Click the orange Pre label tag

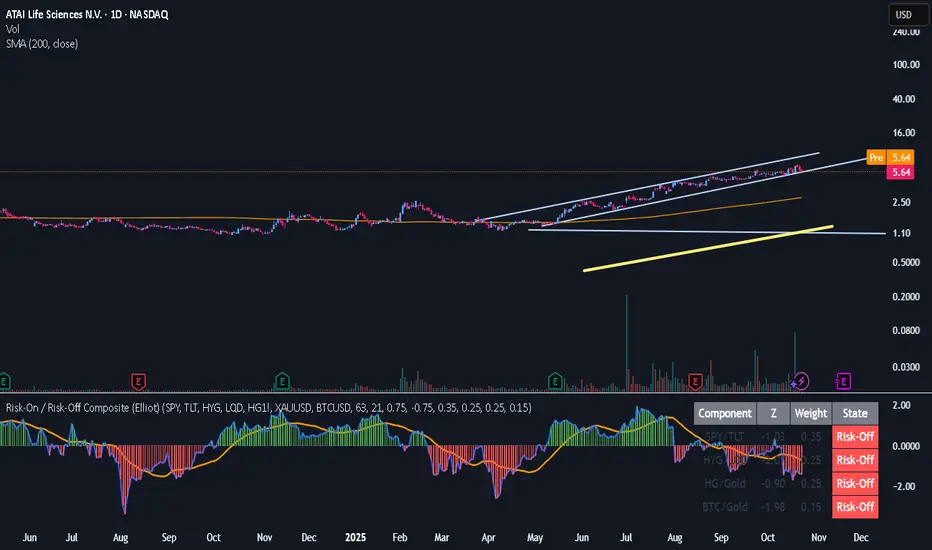click(x=876, y=158)
